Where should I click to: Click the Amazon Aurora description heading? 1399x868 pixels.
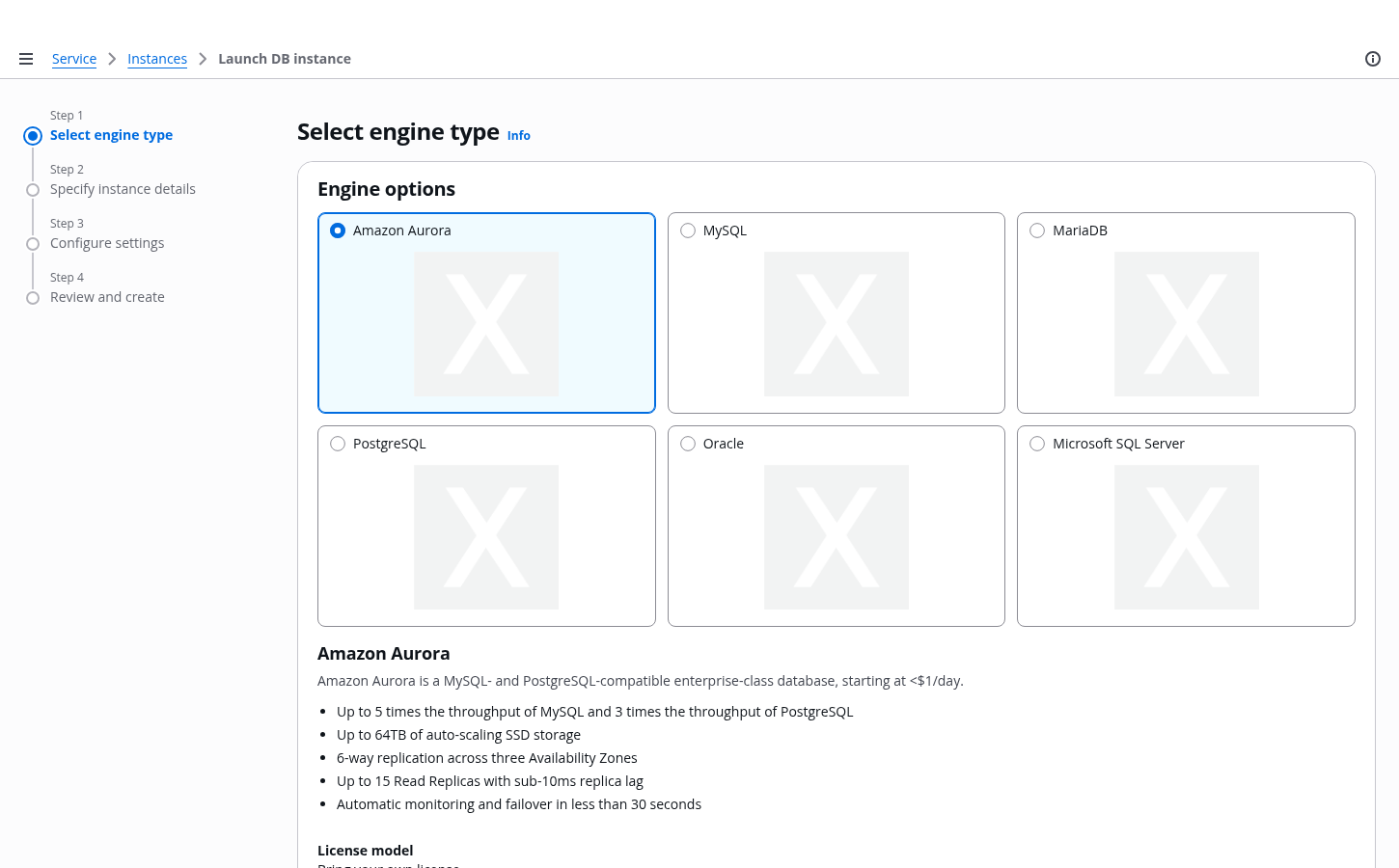coord(384,654)
